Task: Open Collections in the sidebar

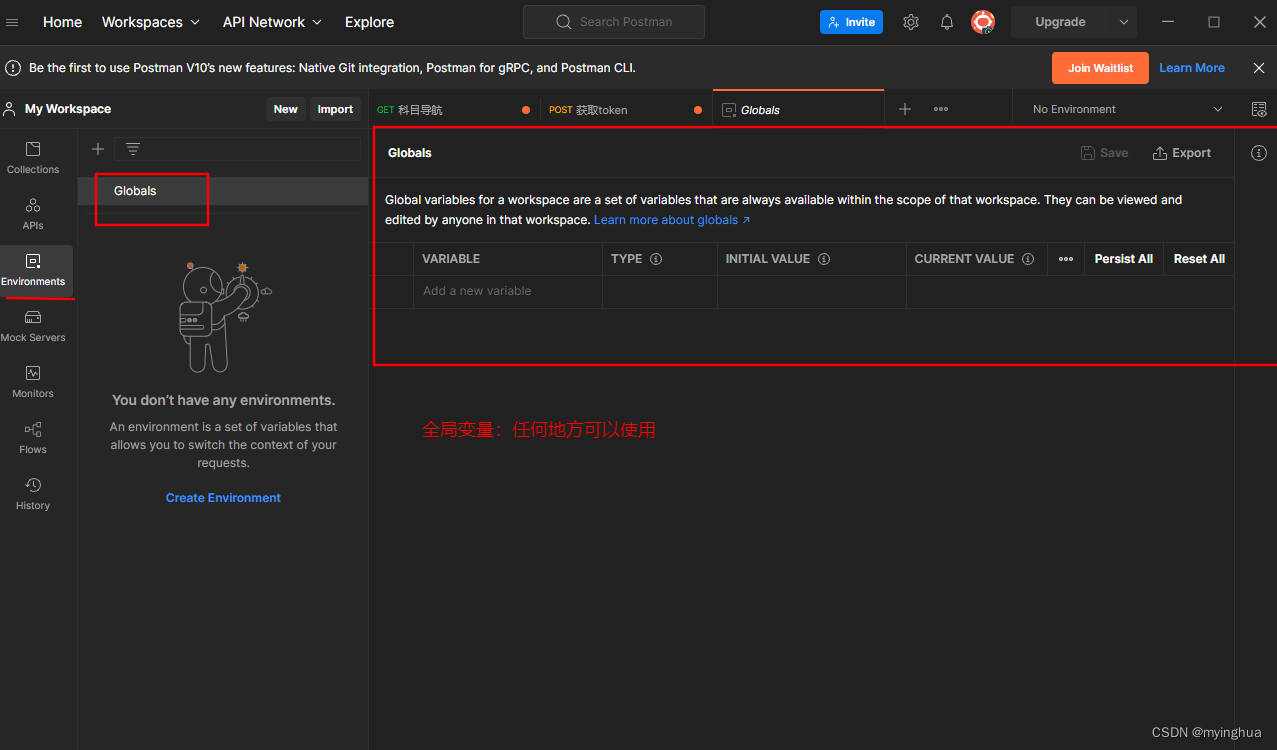Action: point(33,158)
